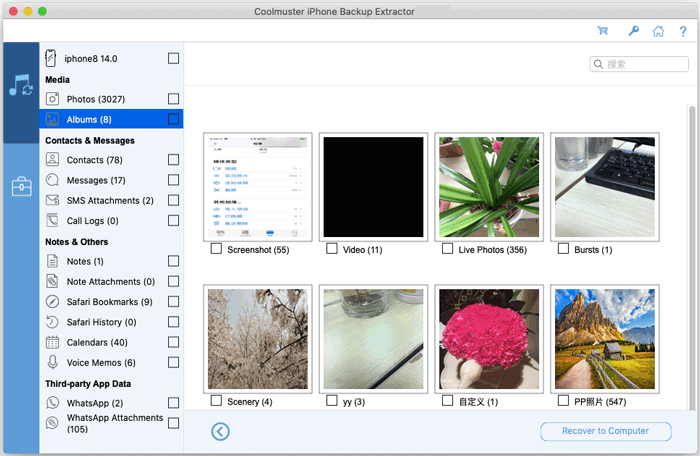
Task: Click the Notes document icon
Action: (52, 261)
